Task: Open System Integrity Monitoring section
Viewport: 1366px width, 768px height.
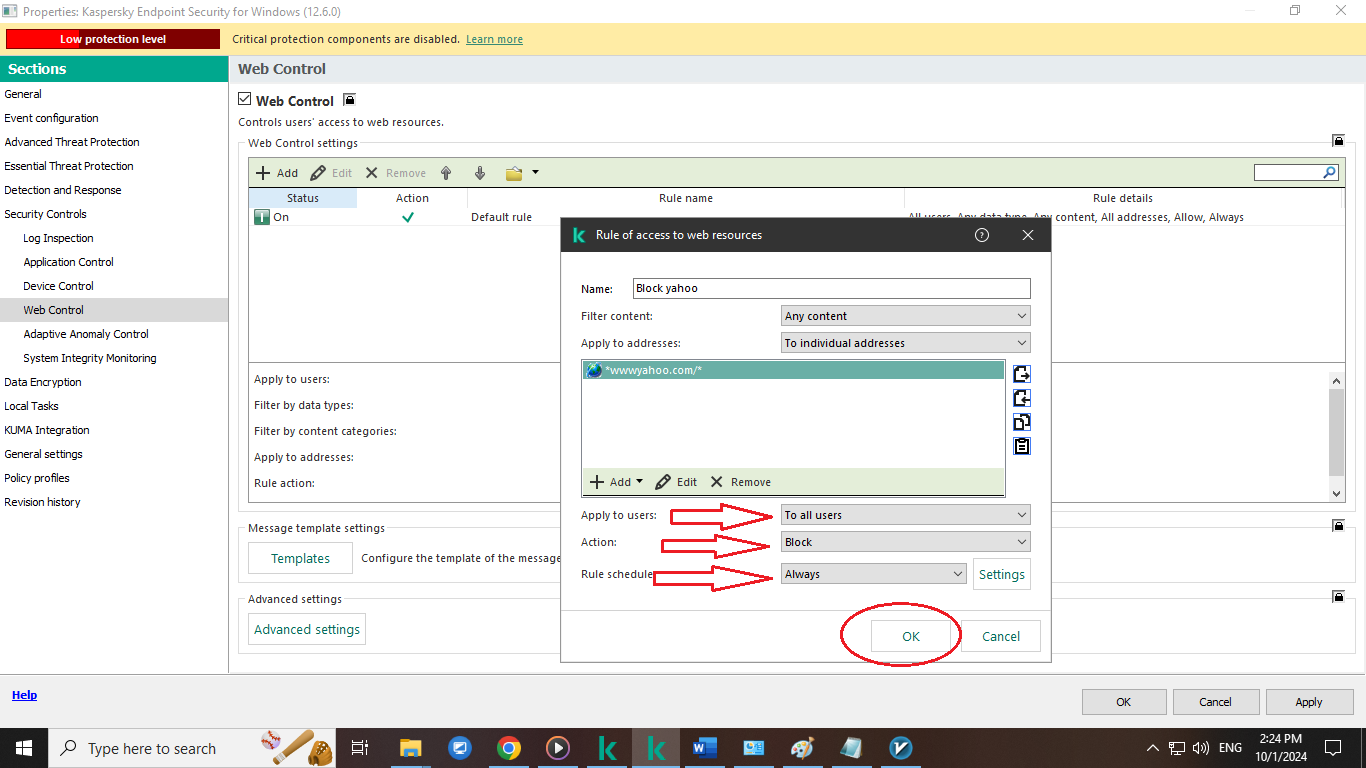Action: (x=90, y=358)
